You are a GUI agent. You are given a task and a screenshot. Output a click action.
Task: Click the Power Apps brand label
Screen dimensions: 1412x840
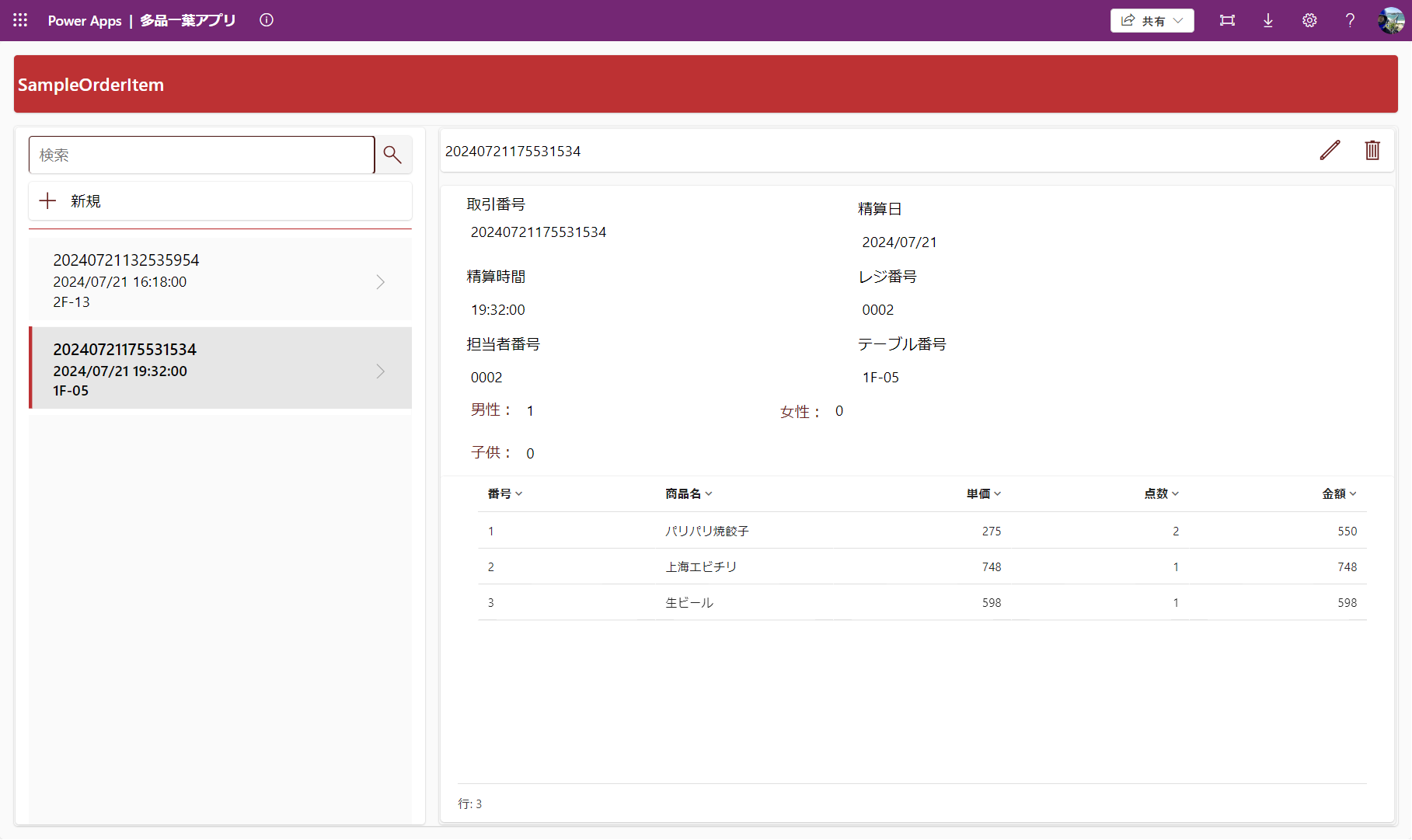pos(85,21)
